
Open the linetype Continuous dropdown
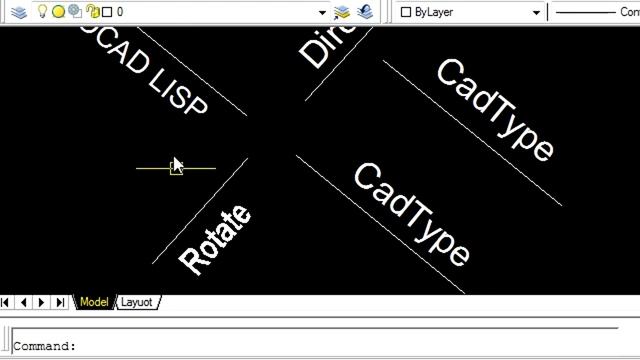coord(596,12)
